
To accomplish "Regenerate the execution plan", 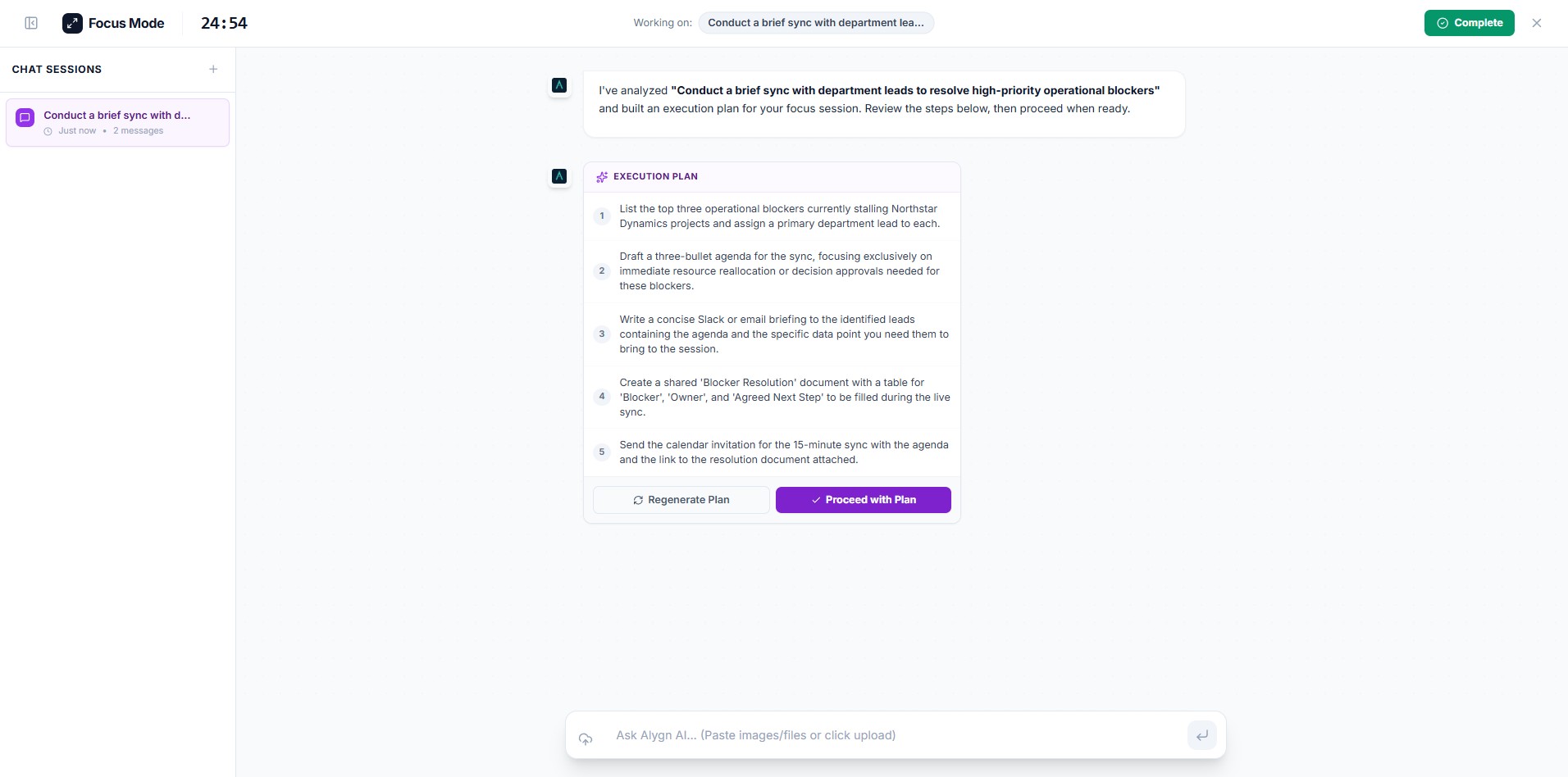I will coord(681,500).
